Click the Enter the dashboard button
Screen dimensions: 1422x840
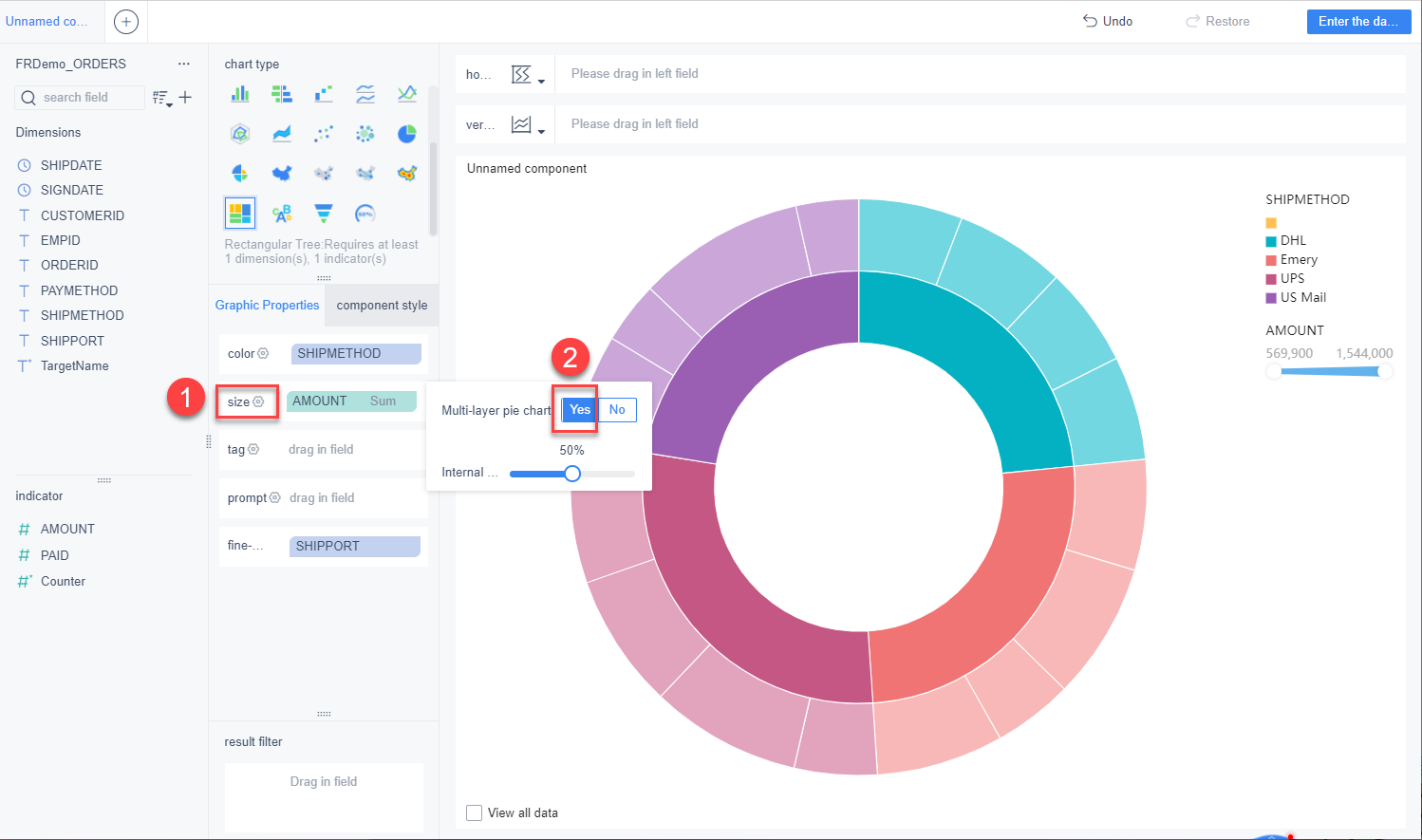click(1358, 21)
